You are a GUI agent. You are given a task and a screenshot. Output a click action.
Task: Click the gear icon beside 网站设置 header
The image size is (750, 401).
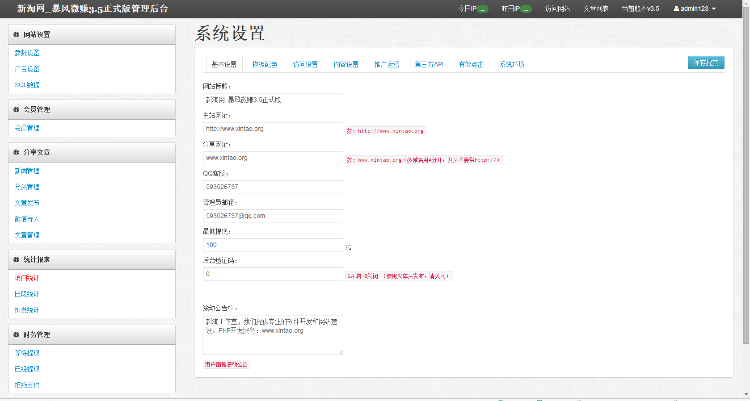(x=16, y=34)
